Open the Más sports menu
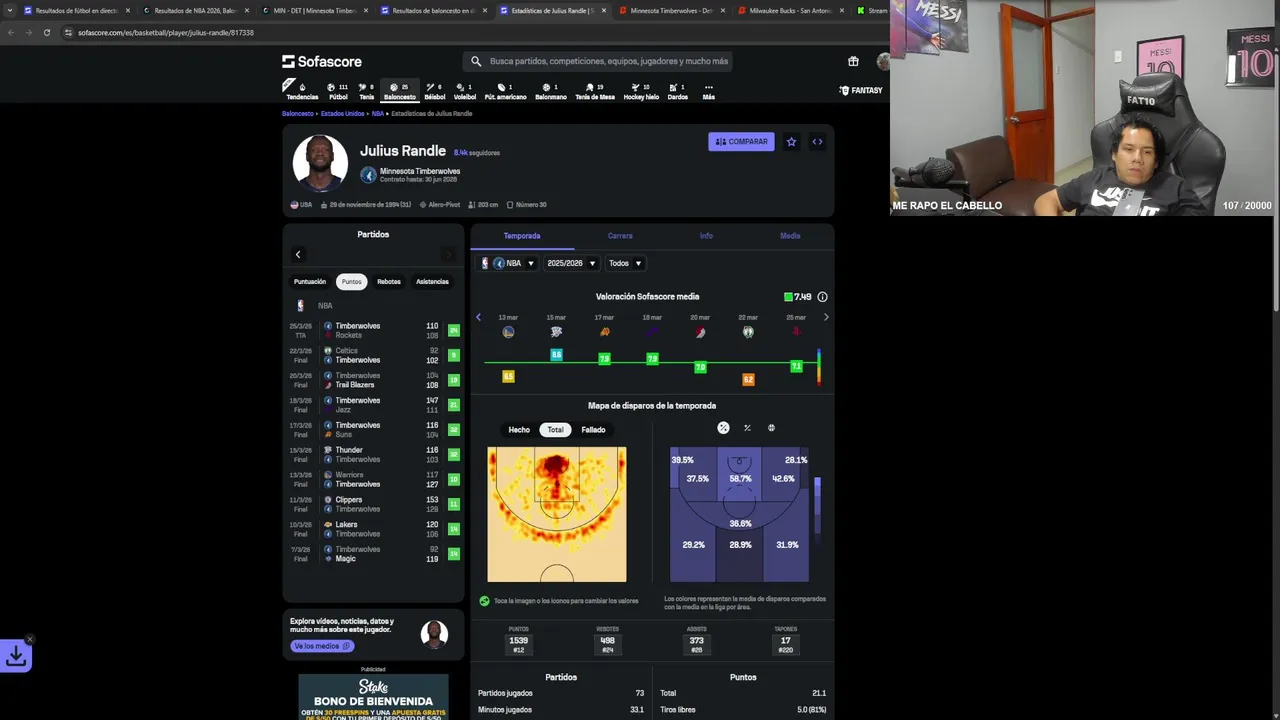 (708, 91)
